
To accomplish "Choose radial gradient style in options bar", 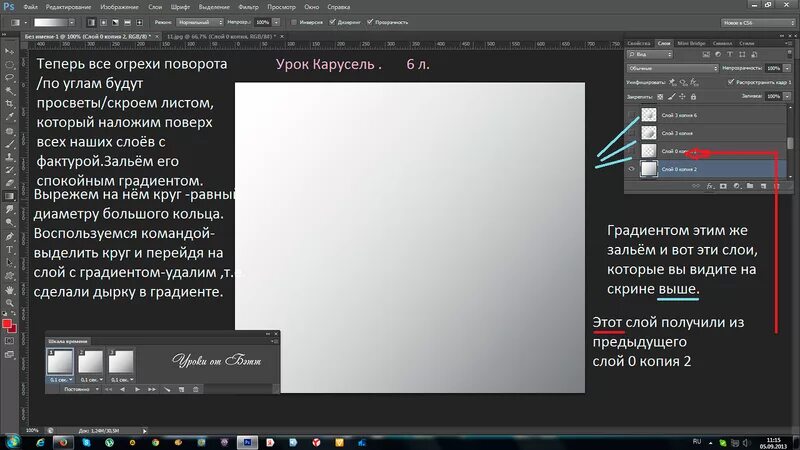I will click(104, 22).
